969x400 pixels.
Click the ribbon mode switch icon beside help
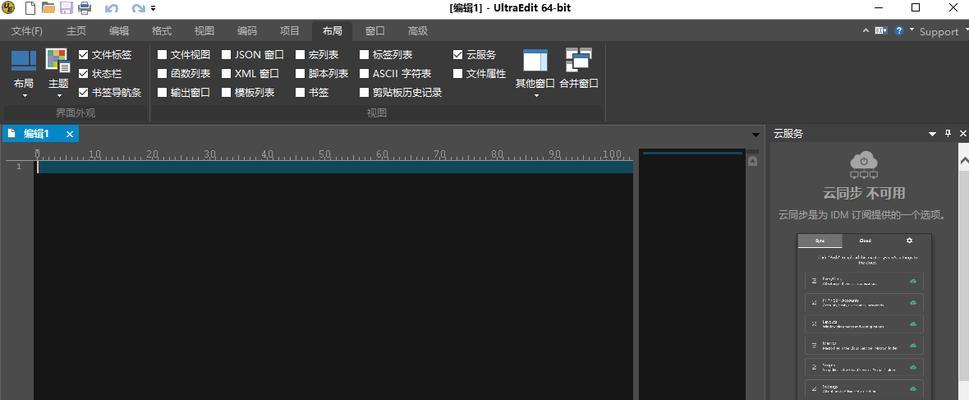(x=881, y=30)
